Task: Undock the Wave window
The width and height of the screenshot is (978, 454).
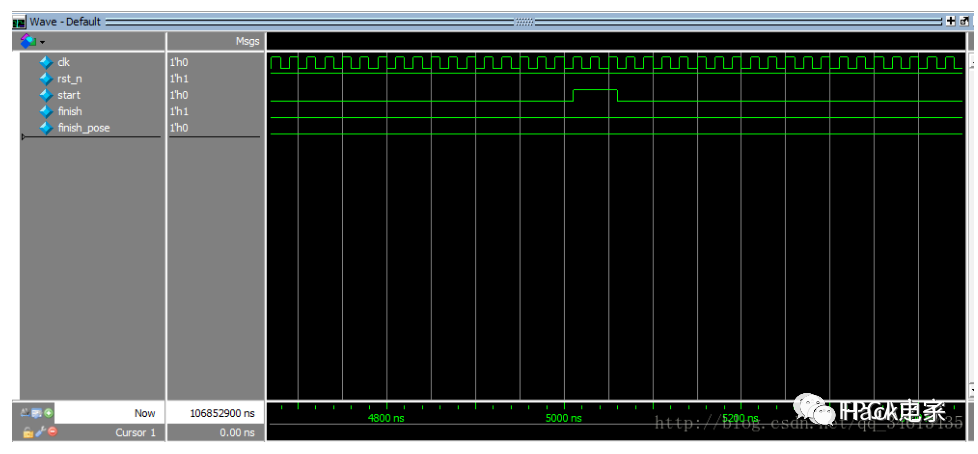Action: pyautogui.click(x=962, y=21)
